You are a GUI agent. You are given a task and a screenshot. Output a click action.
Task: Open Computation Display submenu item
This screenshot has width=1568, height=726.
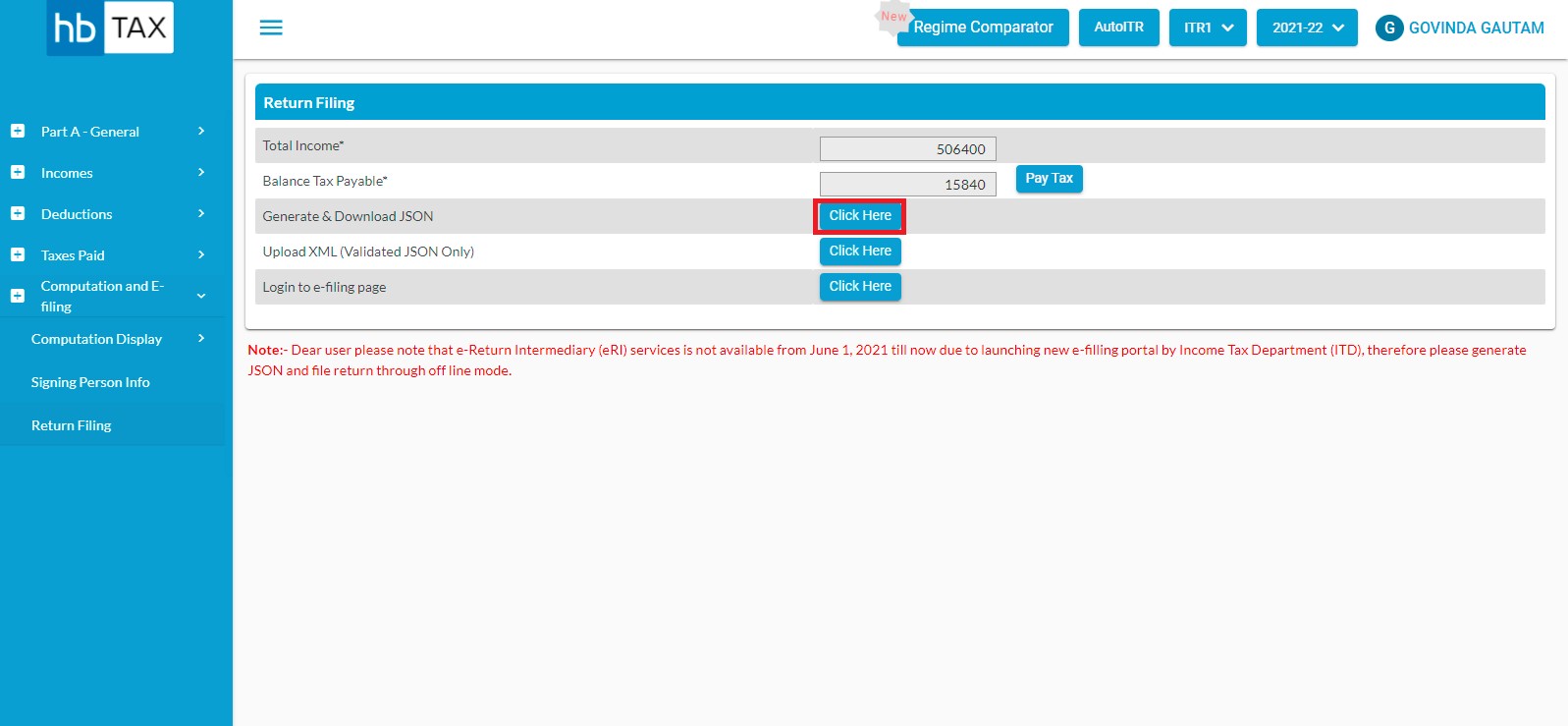point(96,339)
